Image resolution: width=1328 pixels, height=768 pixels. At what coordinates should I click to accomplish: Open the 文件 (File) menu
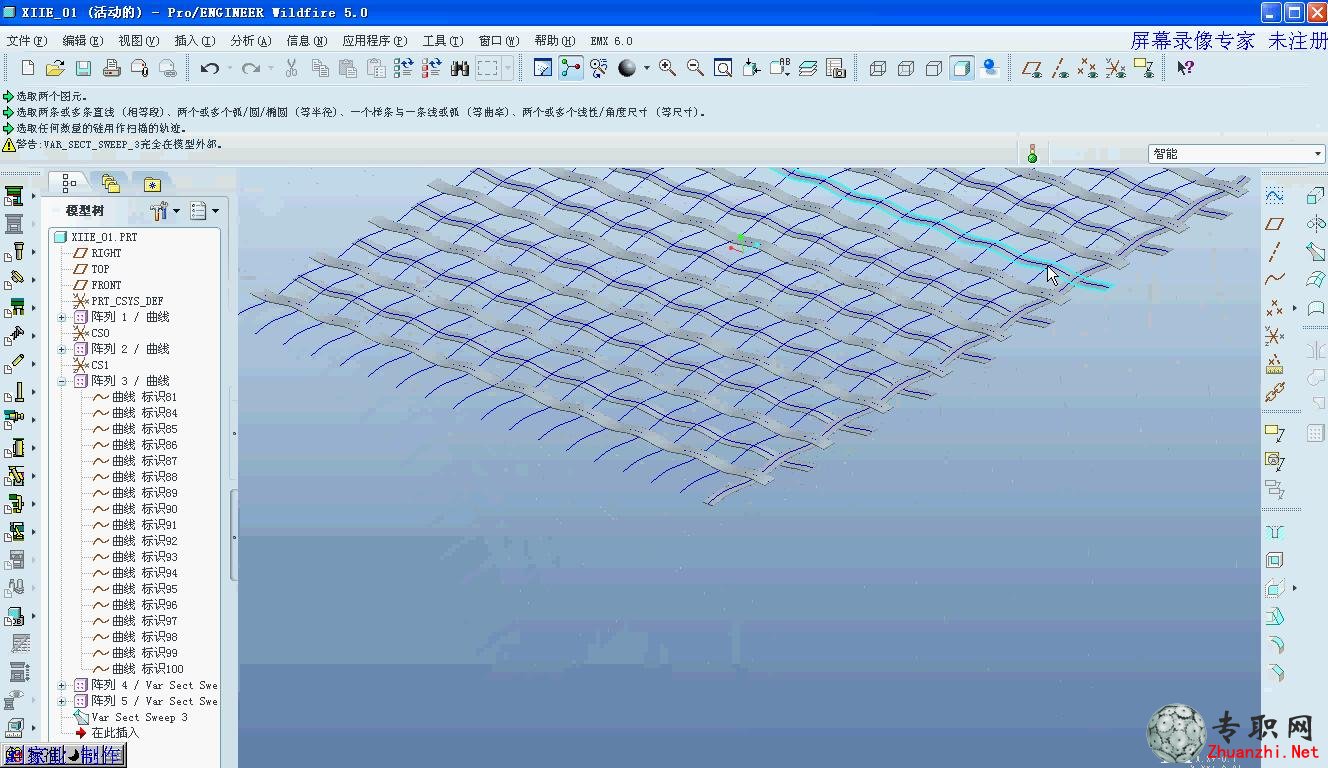(x=27, y=41)
